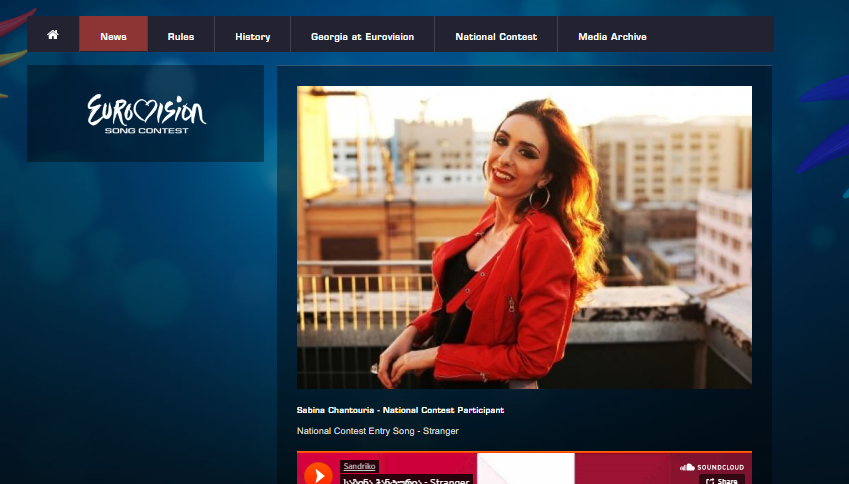Image resolution: width=849 pixels, height=484 pixels.
Task: Click the Sandriko artist link
Action: (358, 466)
